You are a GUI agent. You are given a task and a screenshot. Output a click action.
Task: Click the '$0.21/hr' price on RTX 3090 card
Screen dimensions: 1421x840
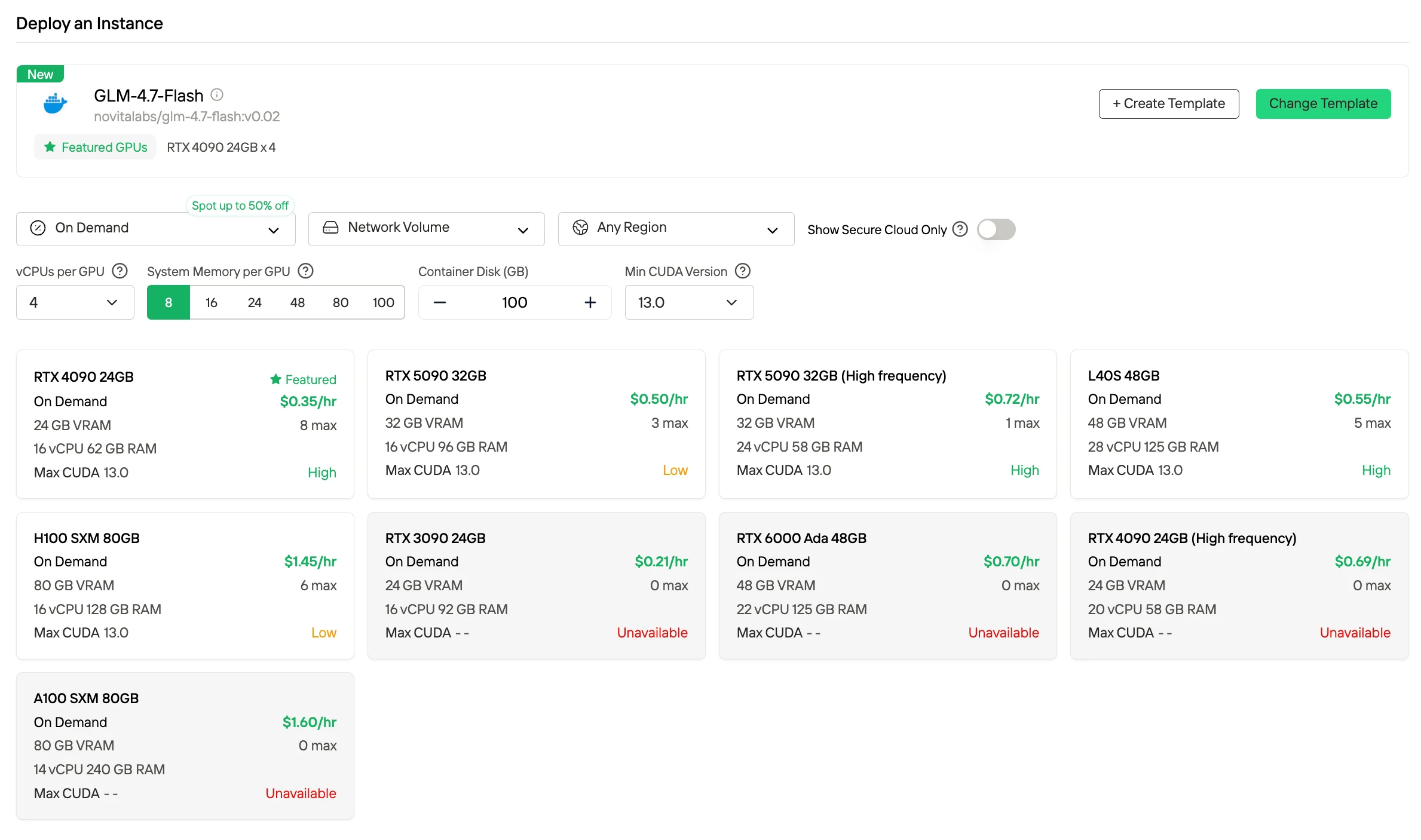click(x=661, y=562)
